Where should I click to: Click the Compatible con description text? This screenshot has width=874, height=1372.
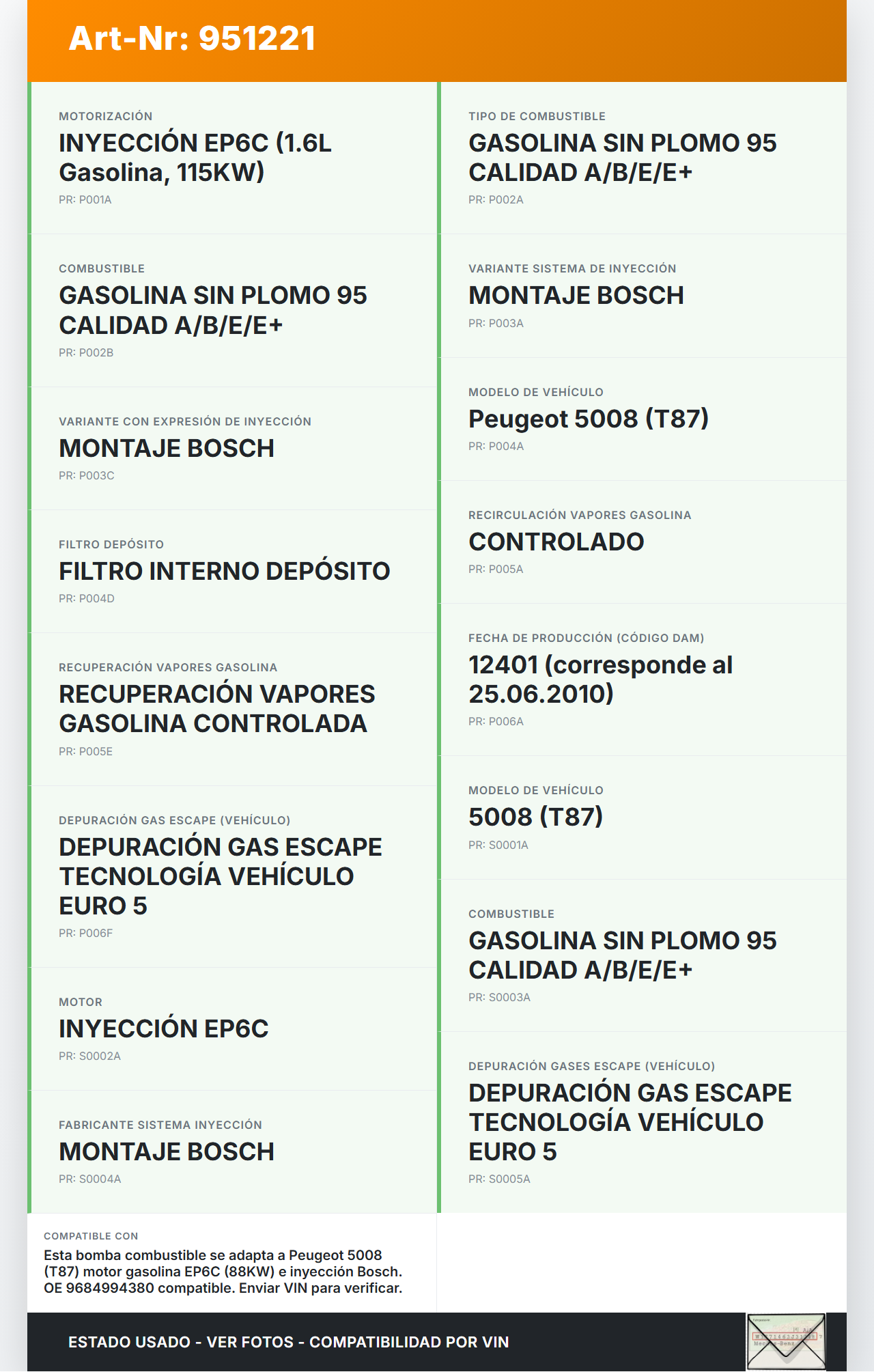[x=223, y=1272]
